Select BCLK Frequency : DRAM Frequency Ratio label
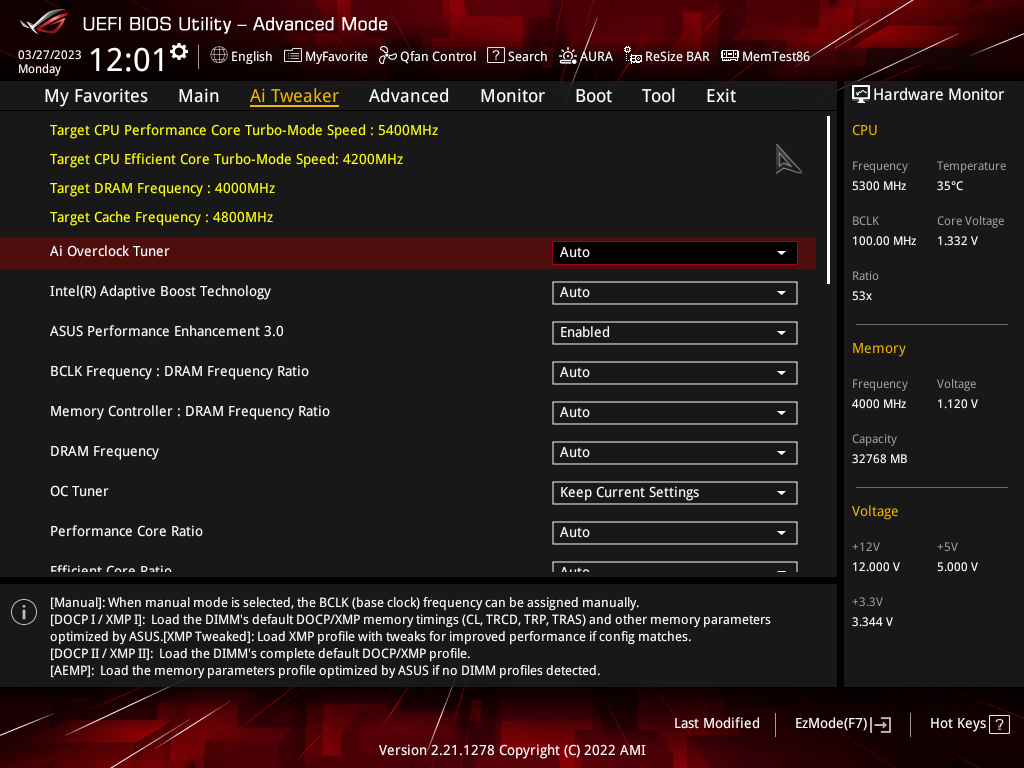 pyautogui.click(x=180, y=371)
